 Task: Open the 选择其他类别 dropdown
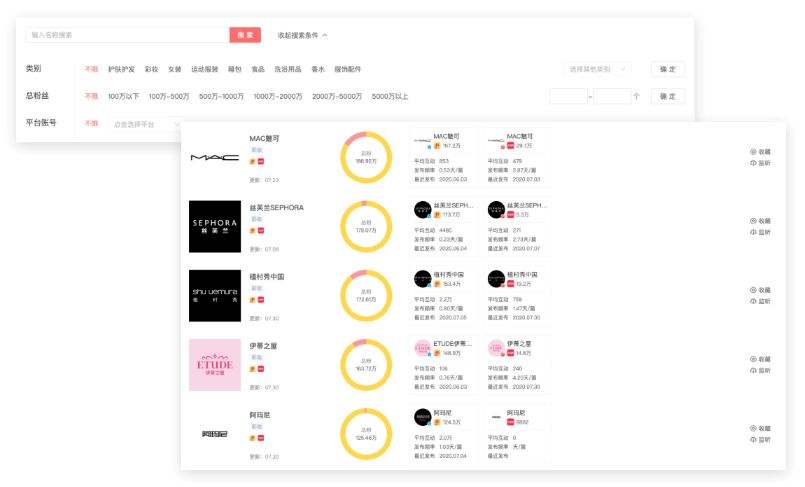pyautogui.click(x=598, y=69)
